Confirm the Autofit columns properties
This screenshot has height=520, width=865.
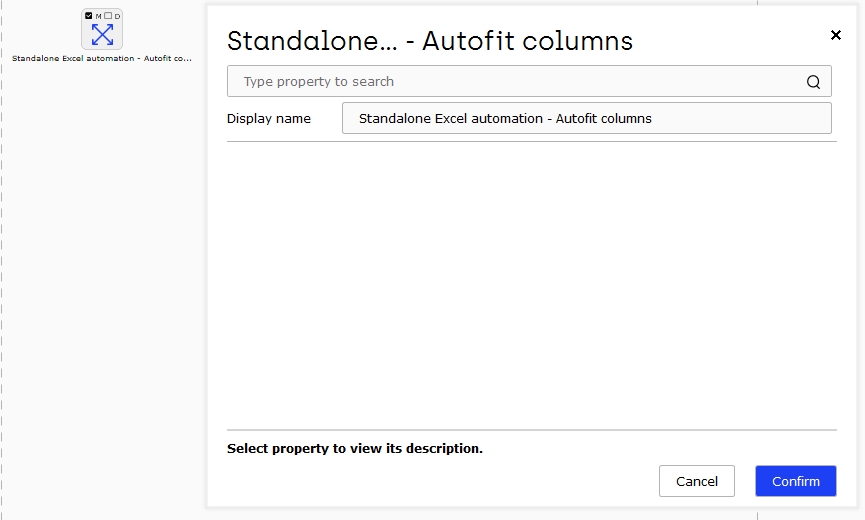click(x=795, y=481)
